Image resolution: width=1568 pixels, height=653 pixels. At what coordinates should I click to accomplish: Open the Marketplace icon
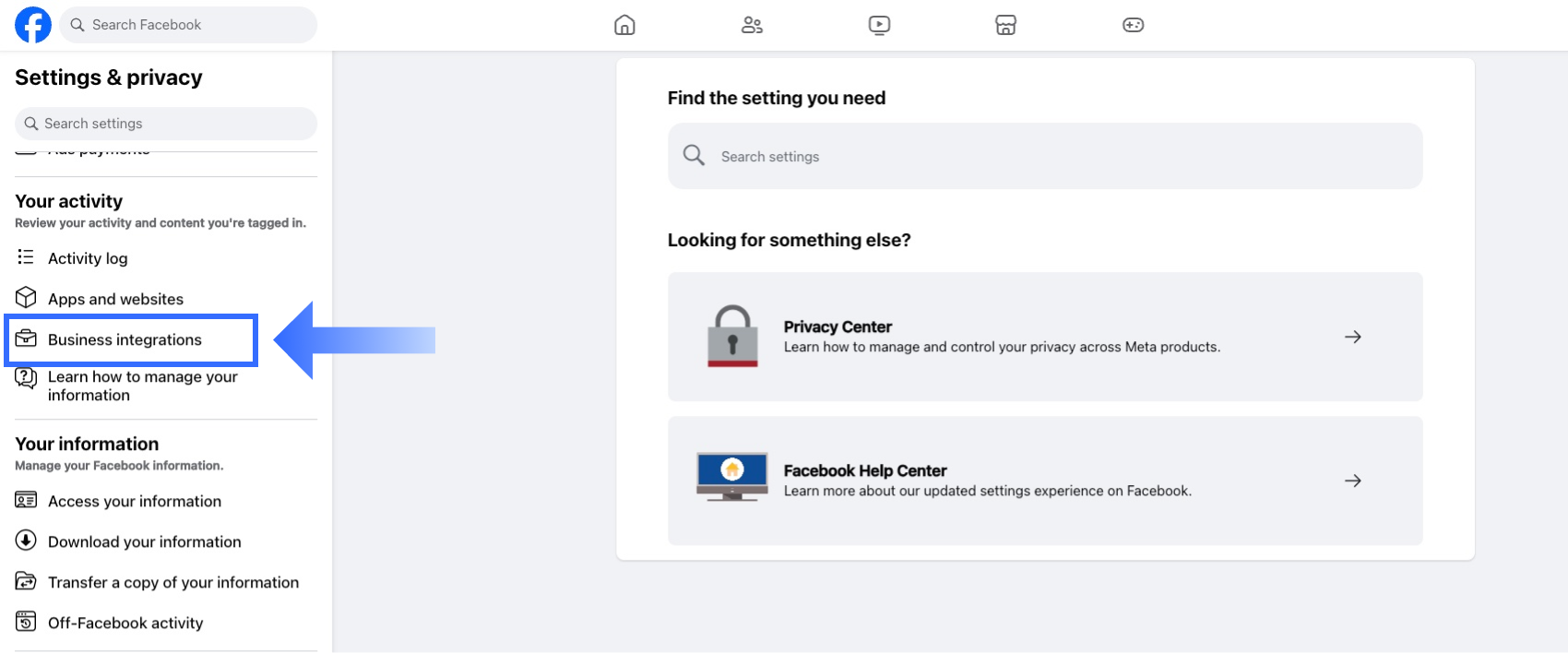pyautogui.click(x=1005, y=25)
